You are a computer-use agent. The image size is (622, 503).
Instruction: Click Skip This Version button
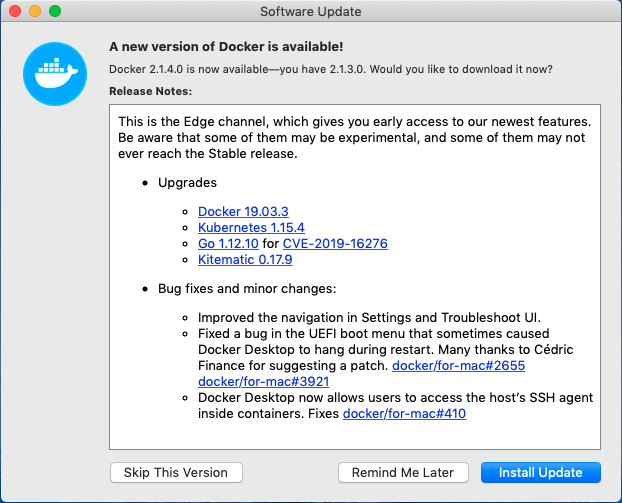tap(176, 472)
